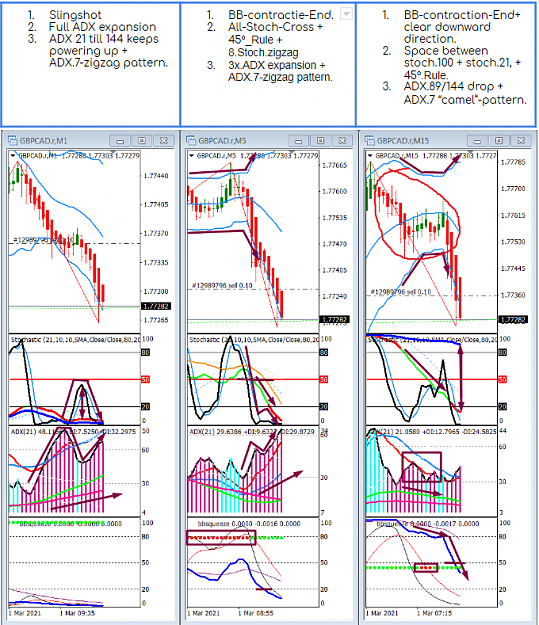The height and width of the screenshot is (625, 539).
Task: Maximize the GBPCAD.r,M15 chart window
Action: (499, 141)
